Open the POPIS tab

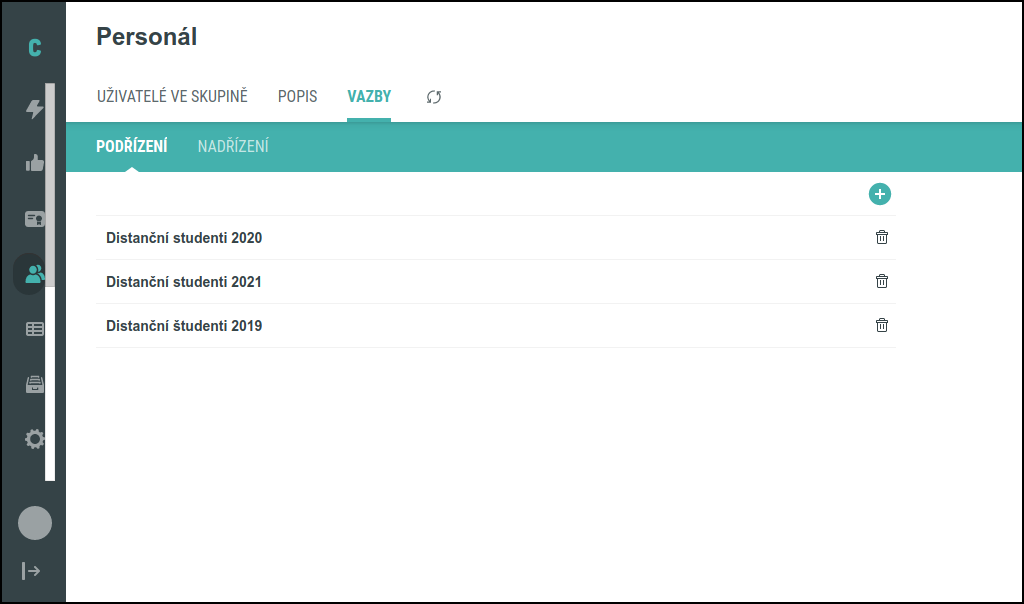pyautogui.click(x=297, y=96)
